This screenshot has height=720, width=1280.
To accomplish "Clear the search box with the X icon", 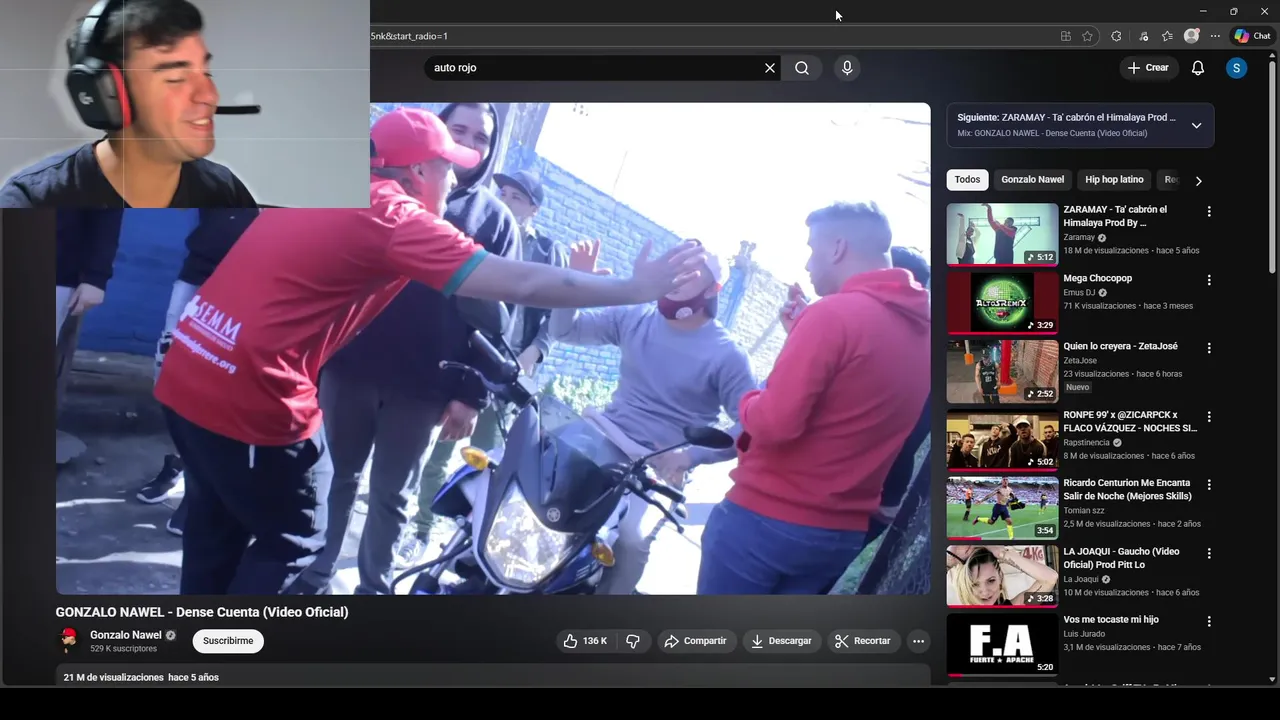I will (770, 68).
